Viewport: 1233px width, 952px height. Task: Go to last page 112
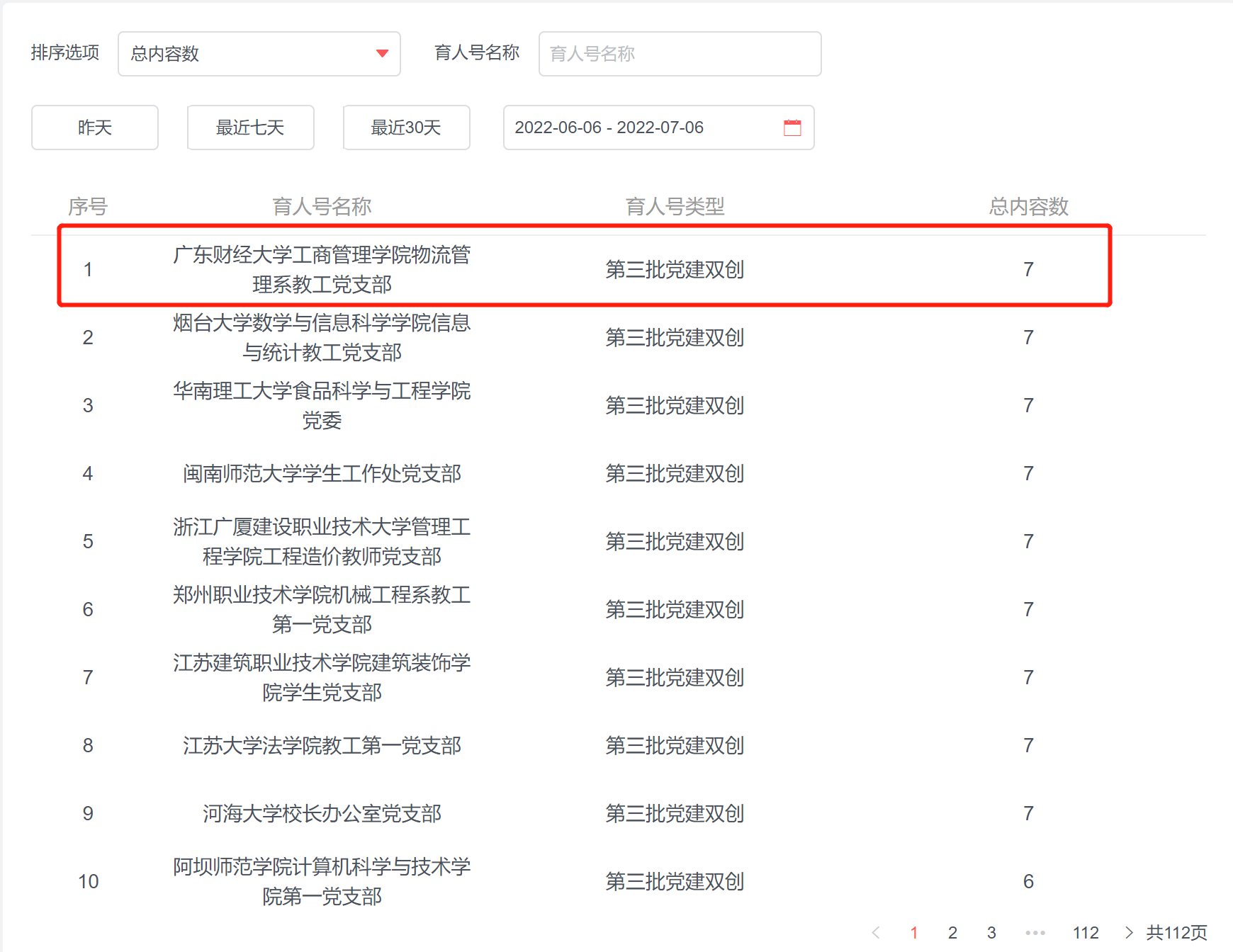[1085, 932]
